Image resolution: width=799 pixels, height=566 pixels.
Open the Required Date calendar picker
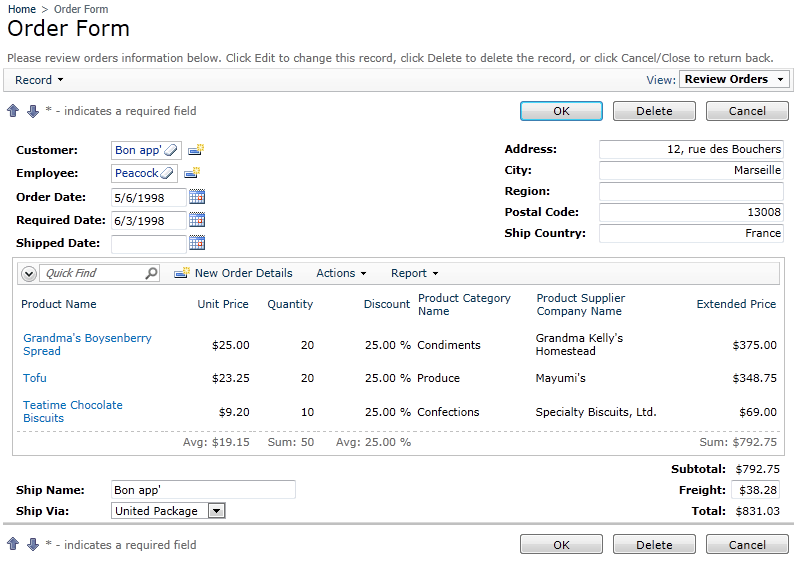(x=197, y=220)
